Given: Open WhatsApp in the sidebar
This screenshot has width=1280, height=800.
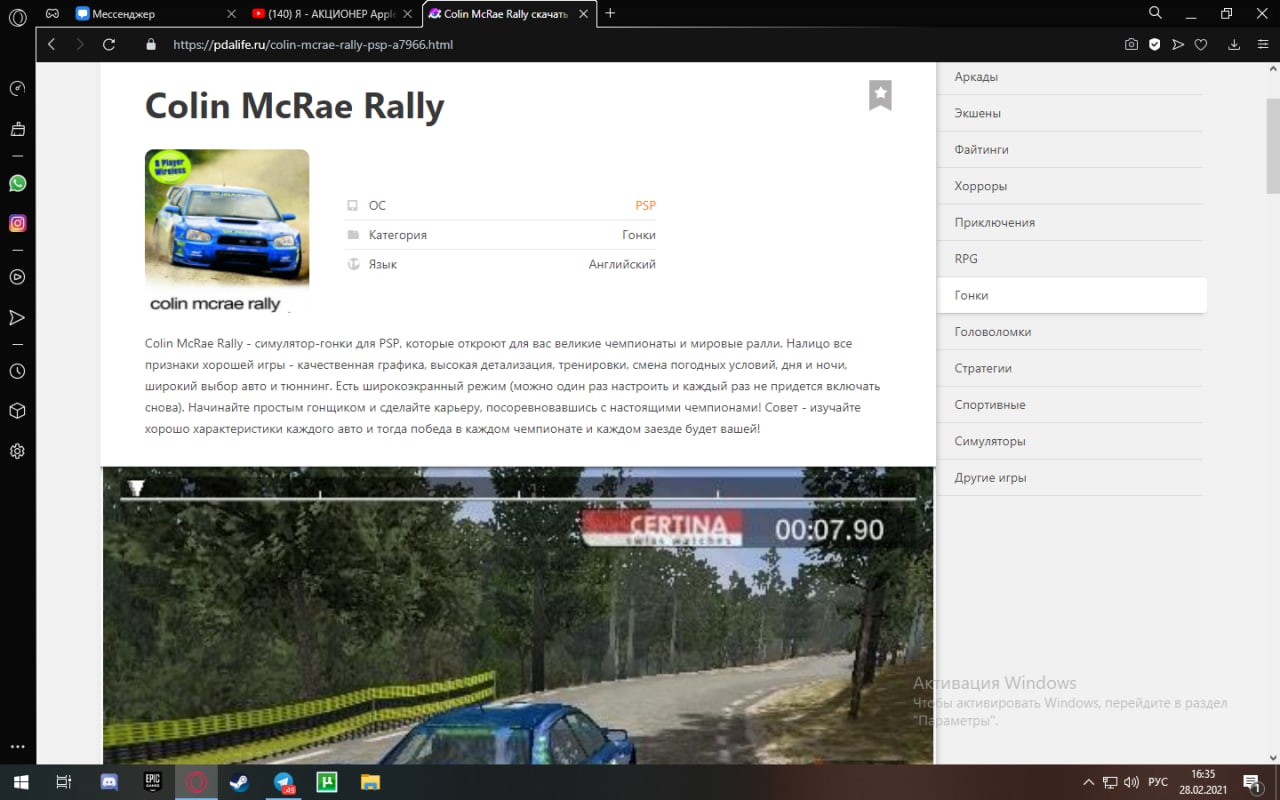Looking at the screenshot, I should (17, 183).
